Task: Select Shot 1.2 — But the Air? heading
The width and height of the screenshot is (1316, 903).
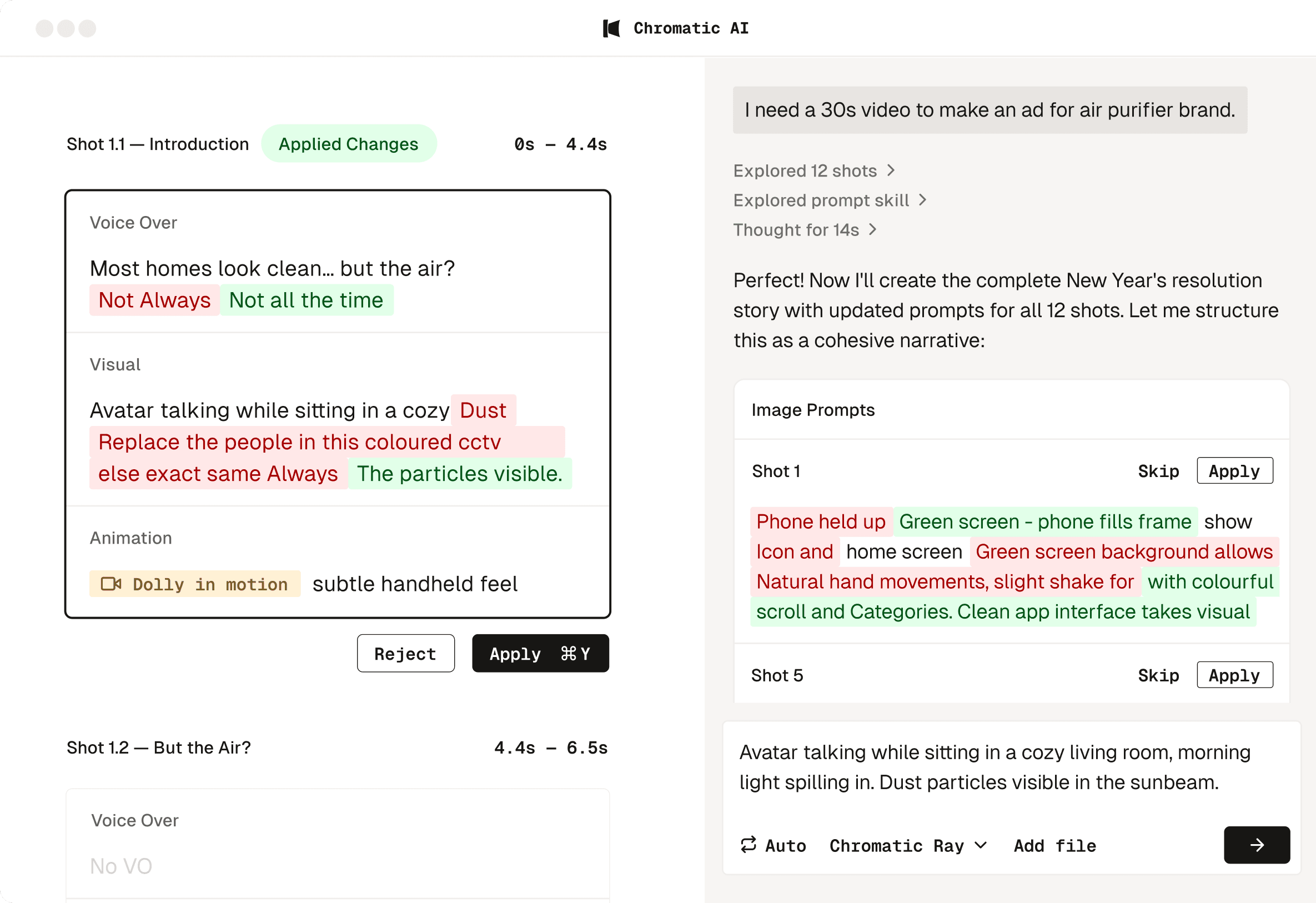Action: [159, 748]
